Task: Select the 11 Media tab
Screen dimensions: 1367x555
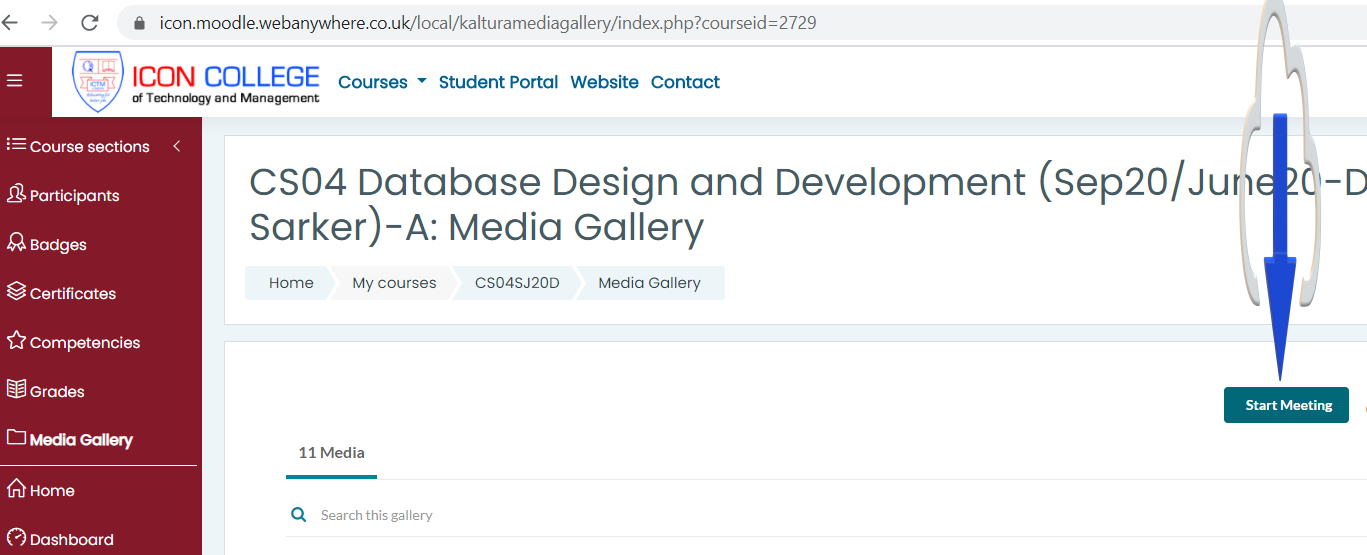Action: point(331,453)
